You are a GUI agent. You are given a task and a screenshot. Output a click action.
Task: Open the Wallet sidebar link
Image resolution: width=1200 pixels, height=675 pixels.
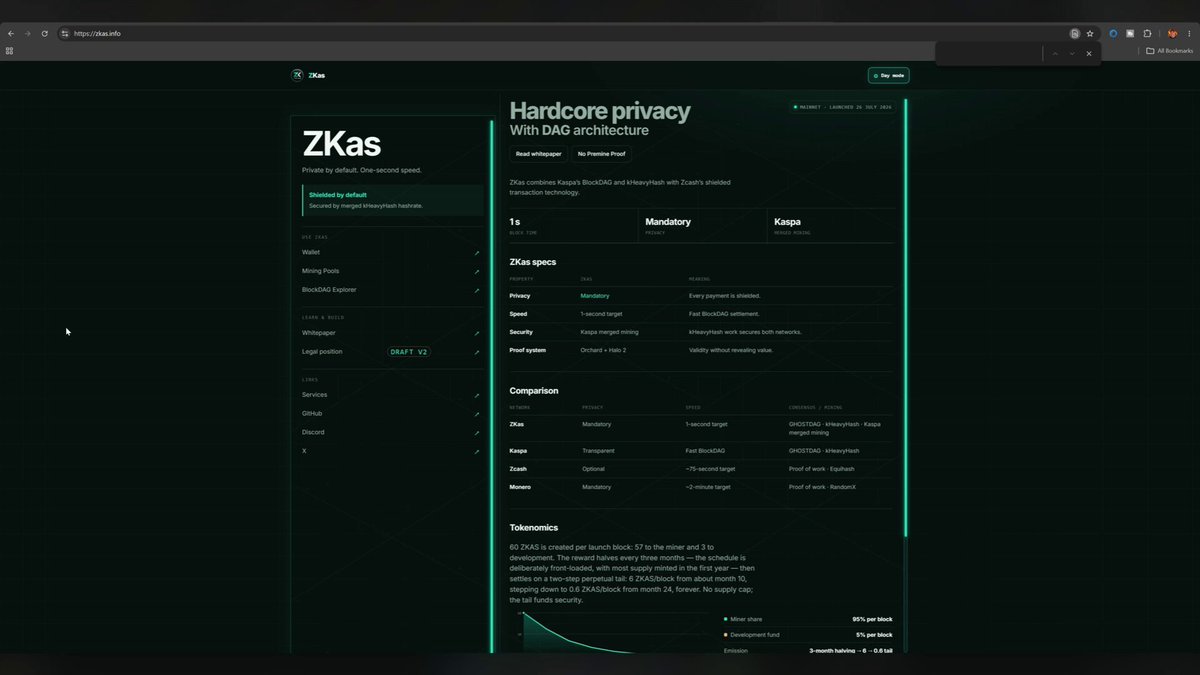311,252
